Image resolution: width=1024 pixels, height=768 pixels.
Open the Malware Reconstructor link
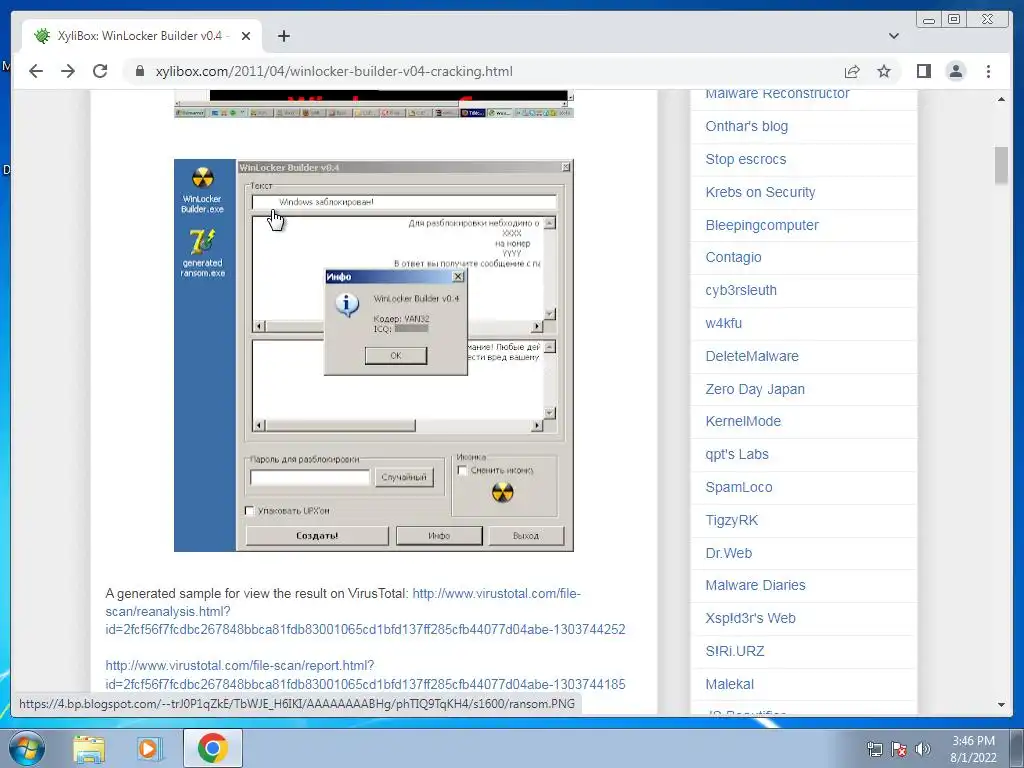tap(777, 95)
